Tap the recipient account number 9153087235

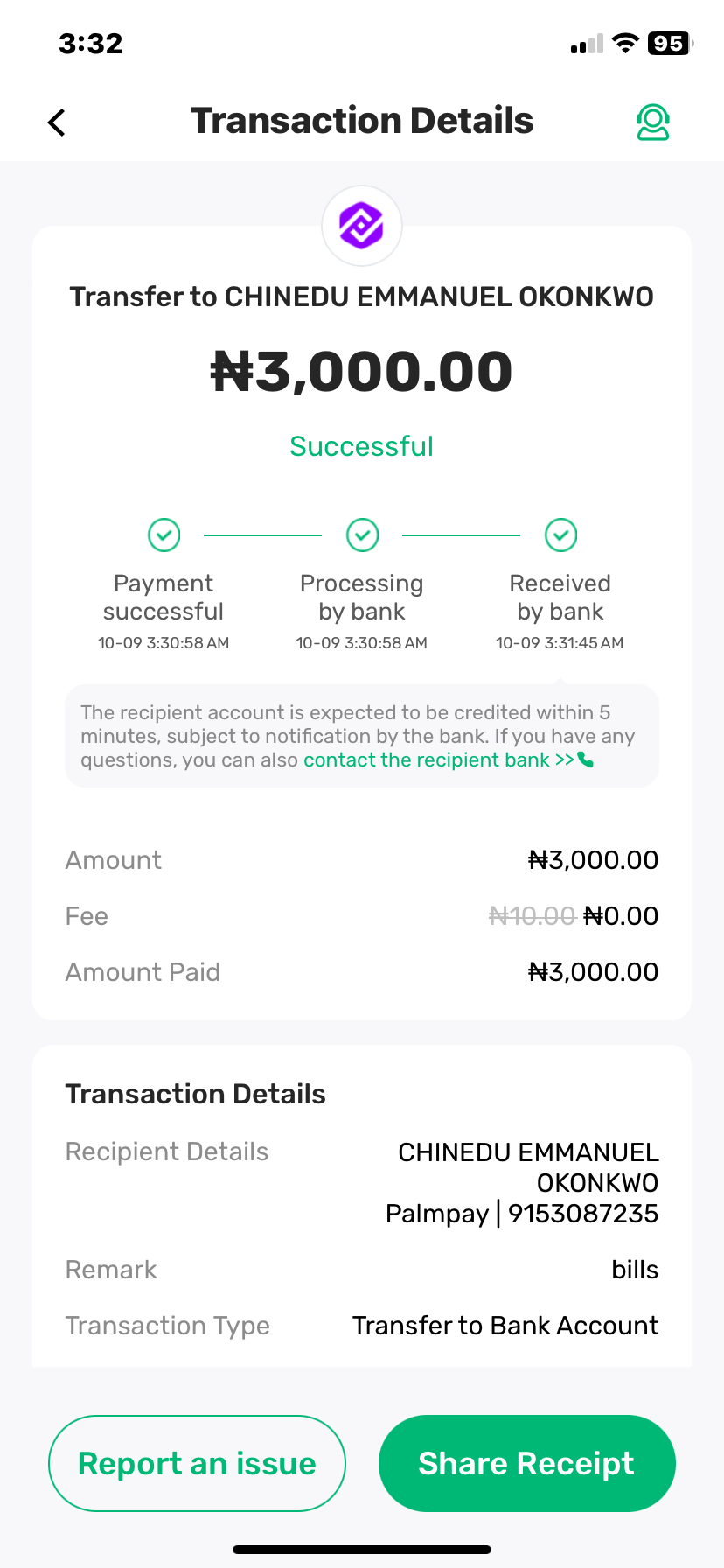pyautogui.click(x=583, y=1214)
